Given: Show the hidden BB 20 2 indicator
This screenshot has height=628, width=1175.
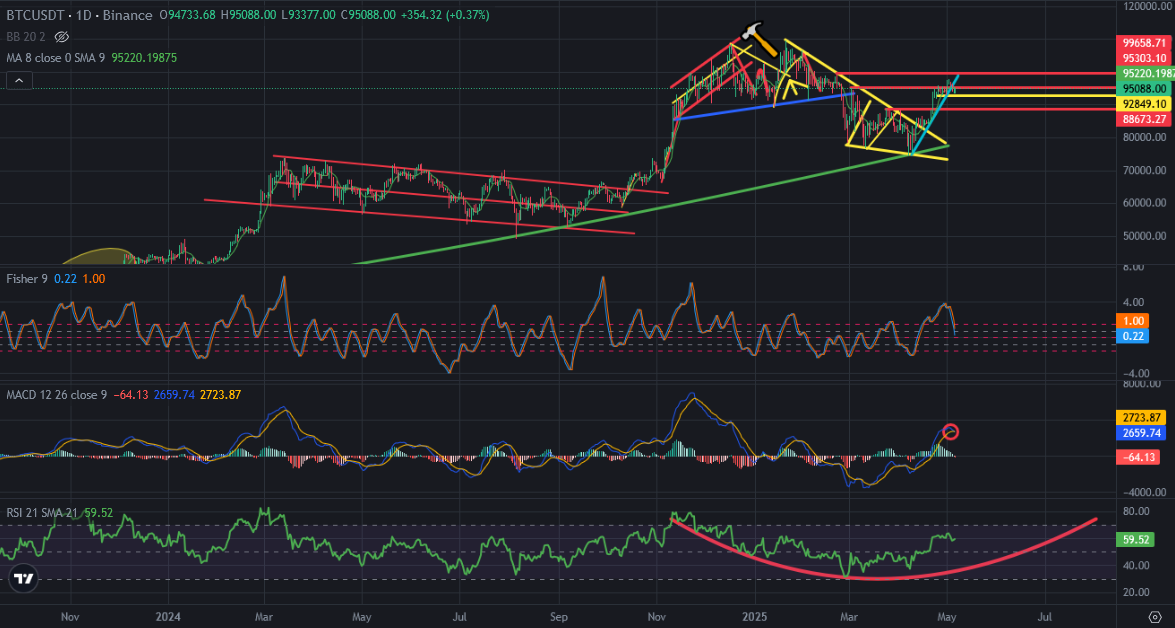Looking at the screenshot, I should pos(62,37).
